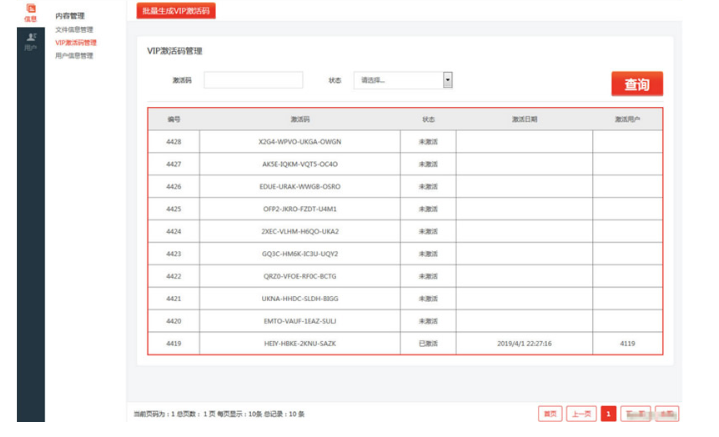
Task: Open 用户信息管理 in the side menu
Action: coord(75,56)
